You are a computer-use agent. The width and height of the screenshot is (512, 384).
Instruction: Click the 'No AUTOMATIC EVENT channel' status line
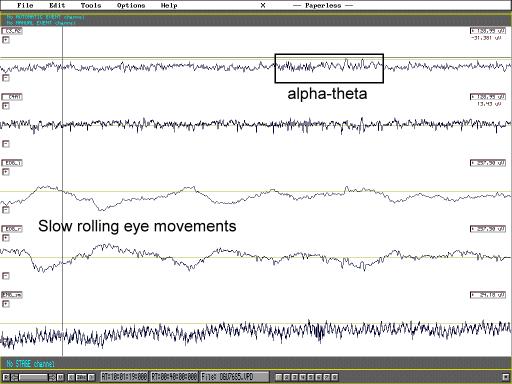(45, 17)
